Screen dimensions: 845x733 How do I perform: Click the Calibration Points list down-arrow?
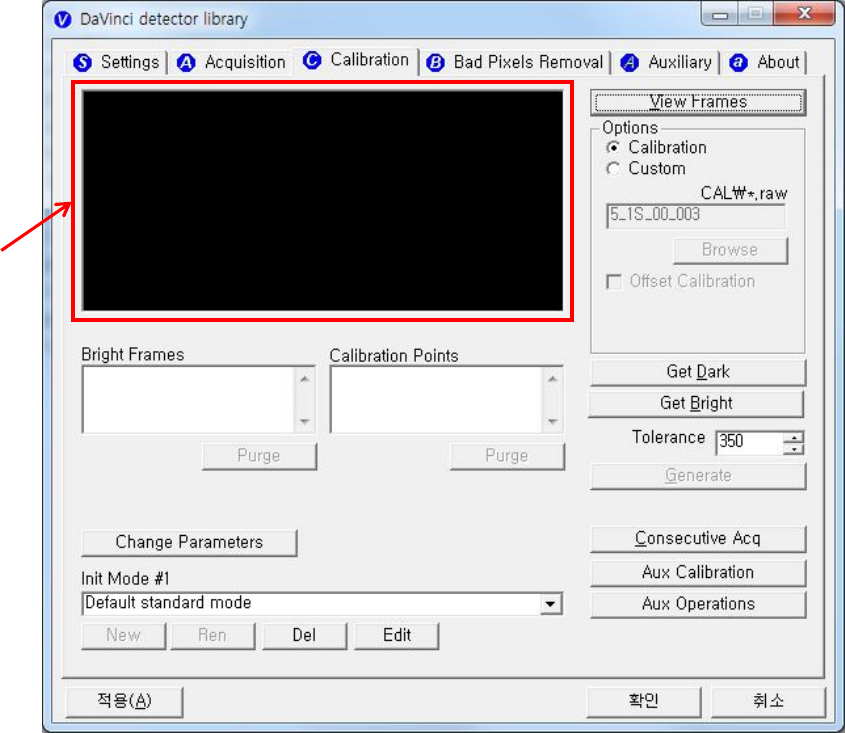click(x=553, y=421)
